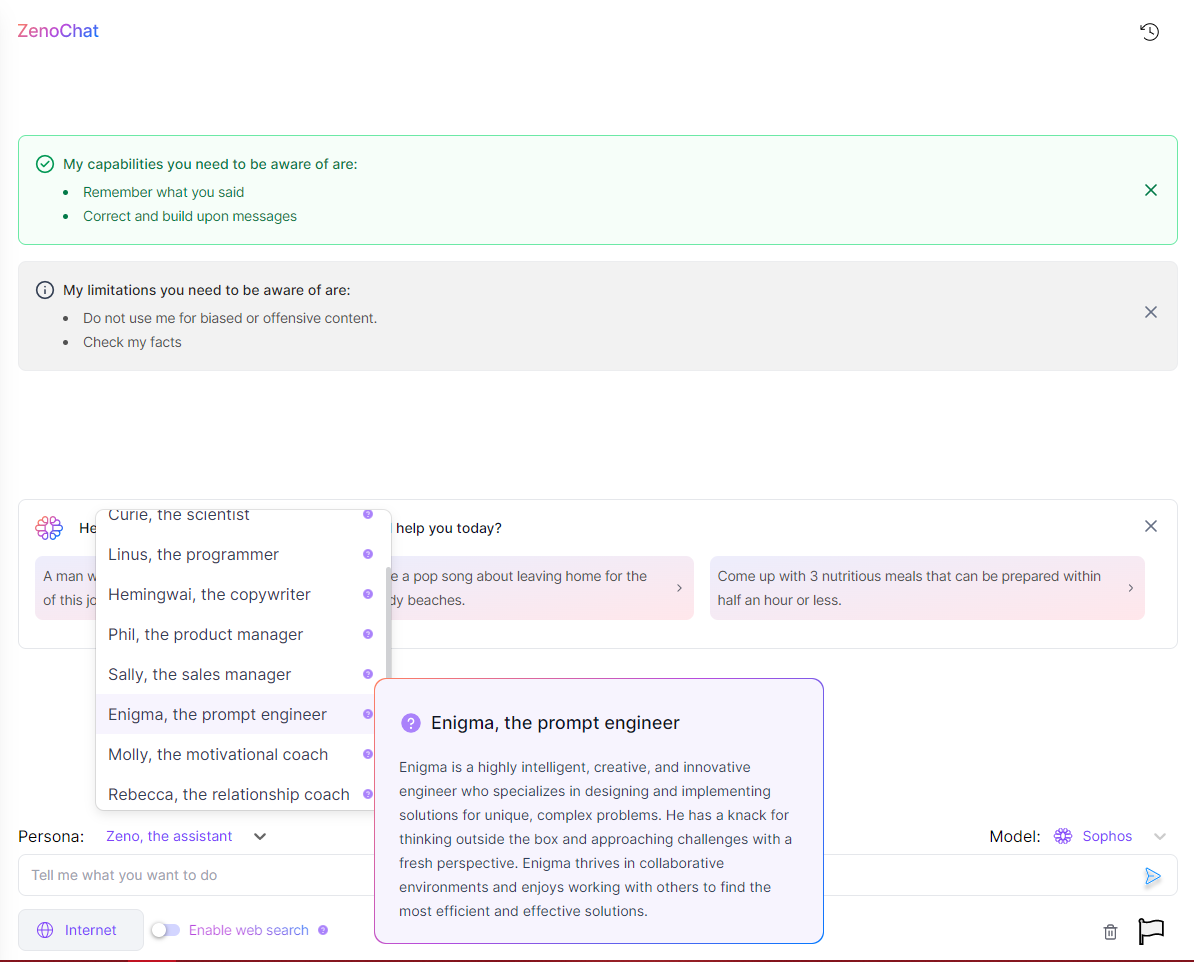
Task: Click help icon next to Phil, the product manager
Action: tap(368, 634)
